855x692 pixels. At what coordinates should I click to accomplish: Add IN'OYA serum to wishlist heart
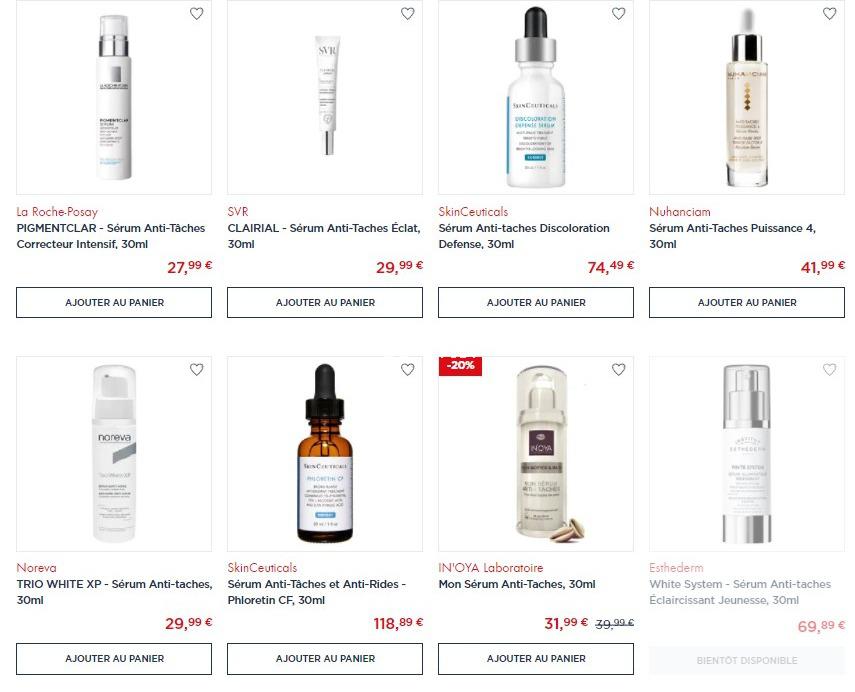pos(618,370)
